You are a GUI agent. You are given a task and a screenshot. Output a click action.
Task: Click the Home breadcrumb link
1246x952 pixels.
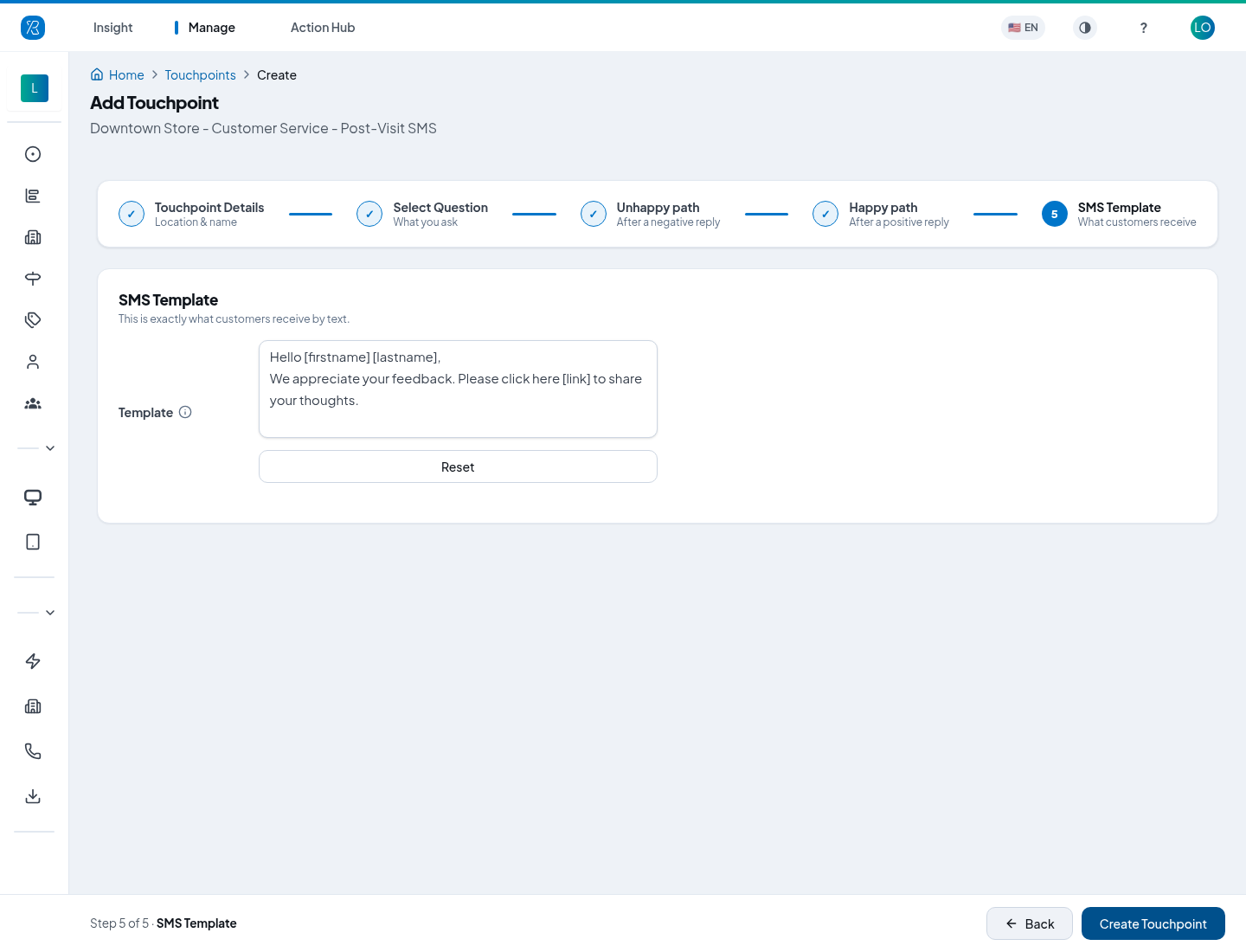tap(126, 75)
